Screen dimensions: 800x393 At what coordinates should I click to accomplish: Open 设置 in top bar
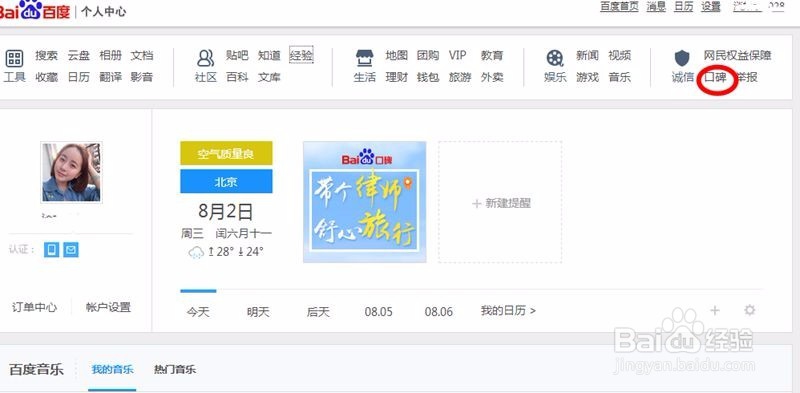(711, 7)
